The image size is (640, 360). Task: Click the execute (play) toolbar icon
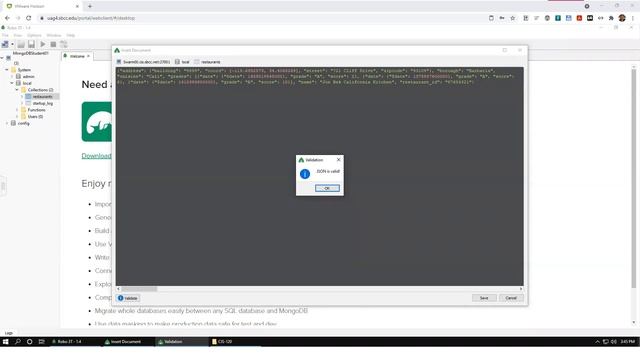[43, 44]
